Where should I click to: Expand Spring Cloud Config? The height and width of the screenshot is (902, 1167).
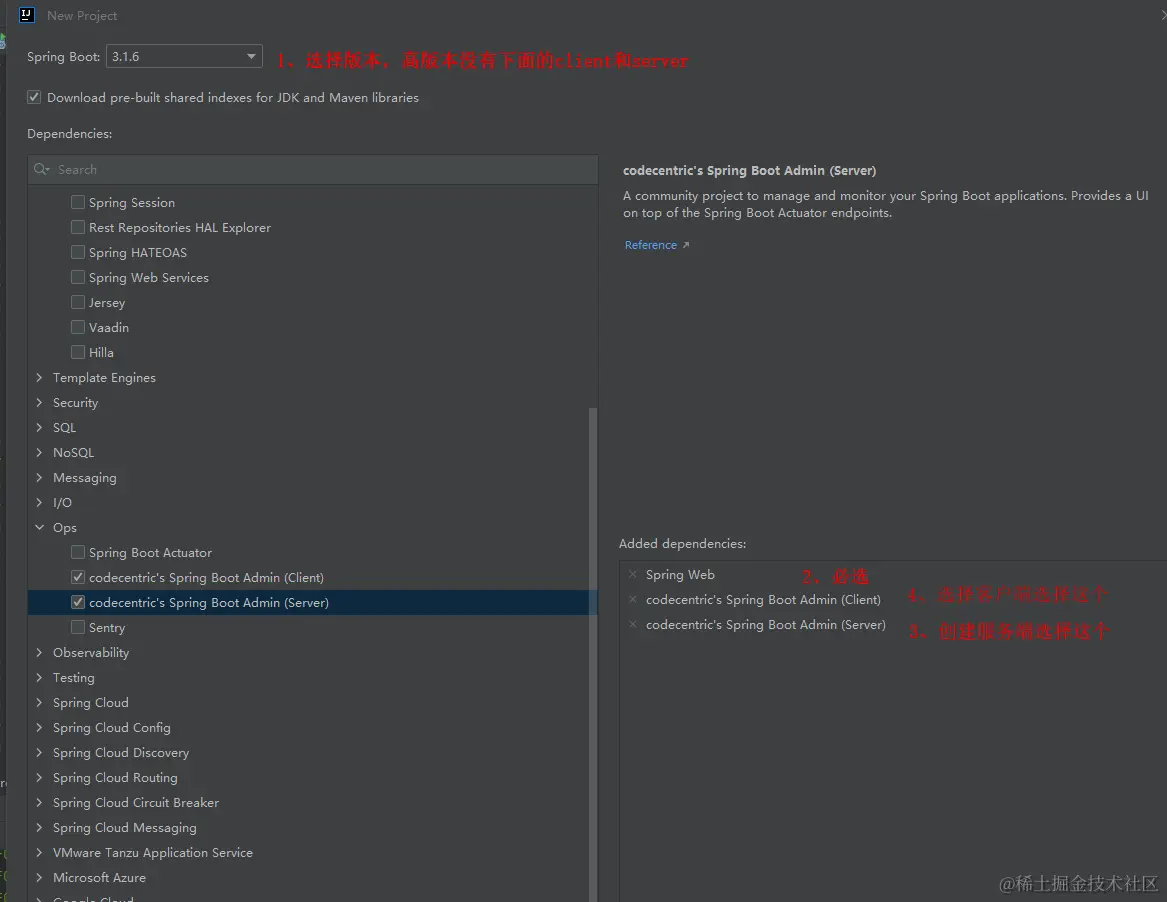click(39, 727)
